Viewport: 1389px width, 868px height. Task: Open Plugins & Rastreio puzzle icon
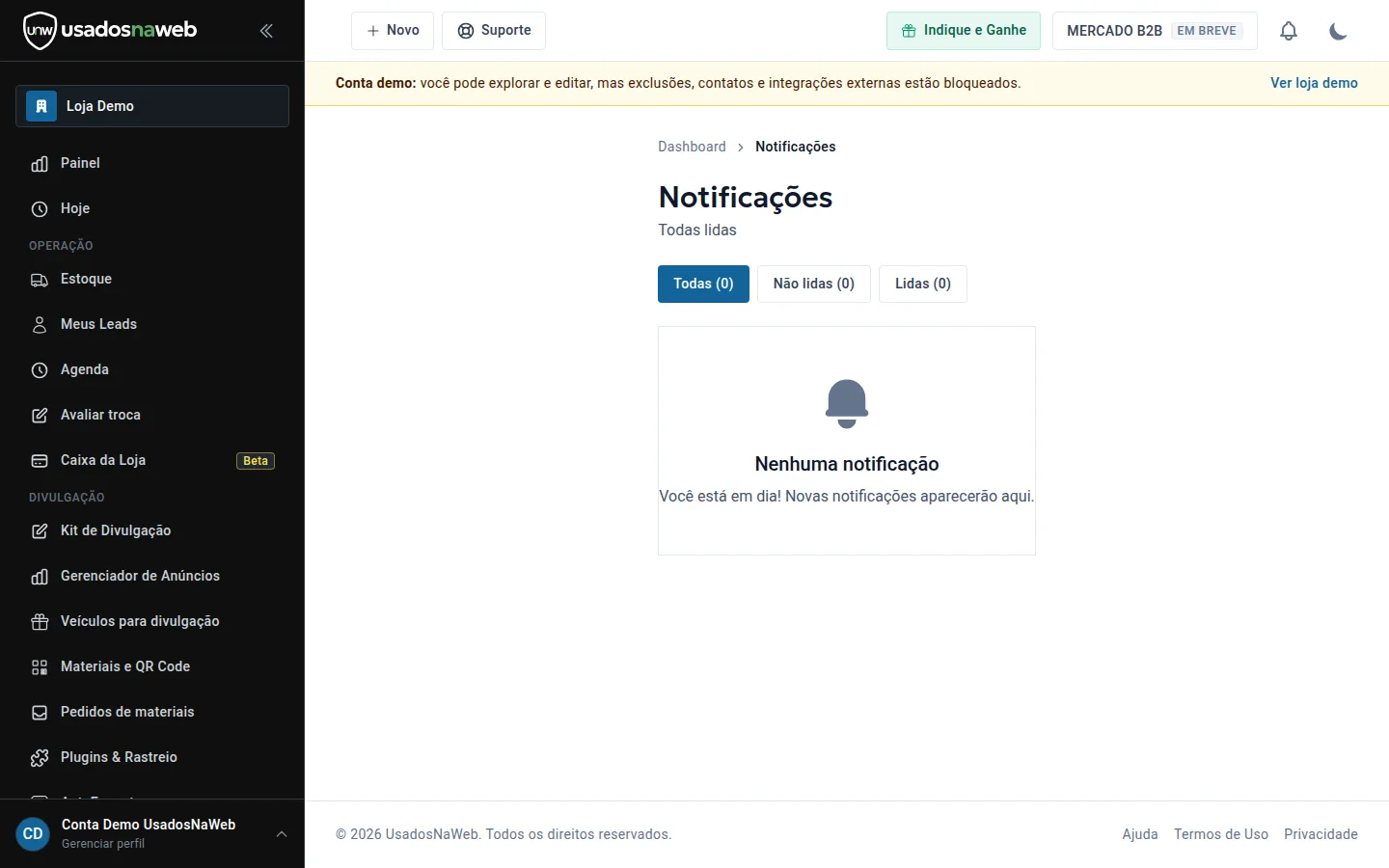click(40, 758)
